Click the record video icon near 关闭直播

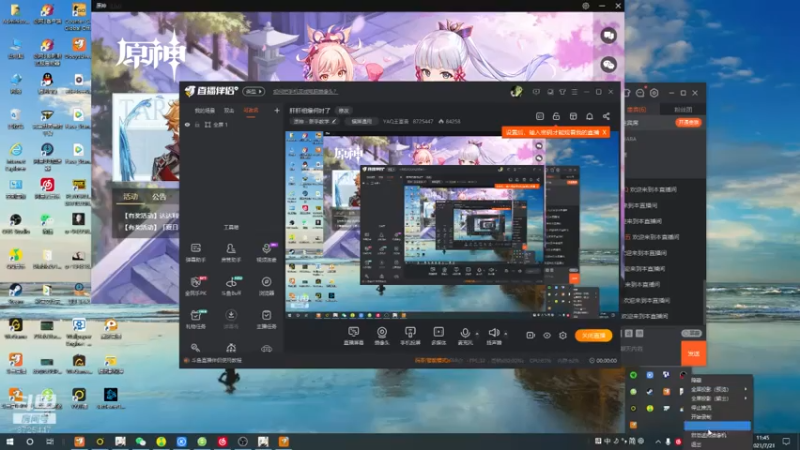[x=531, y=335]
